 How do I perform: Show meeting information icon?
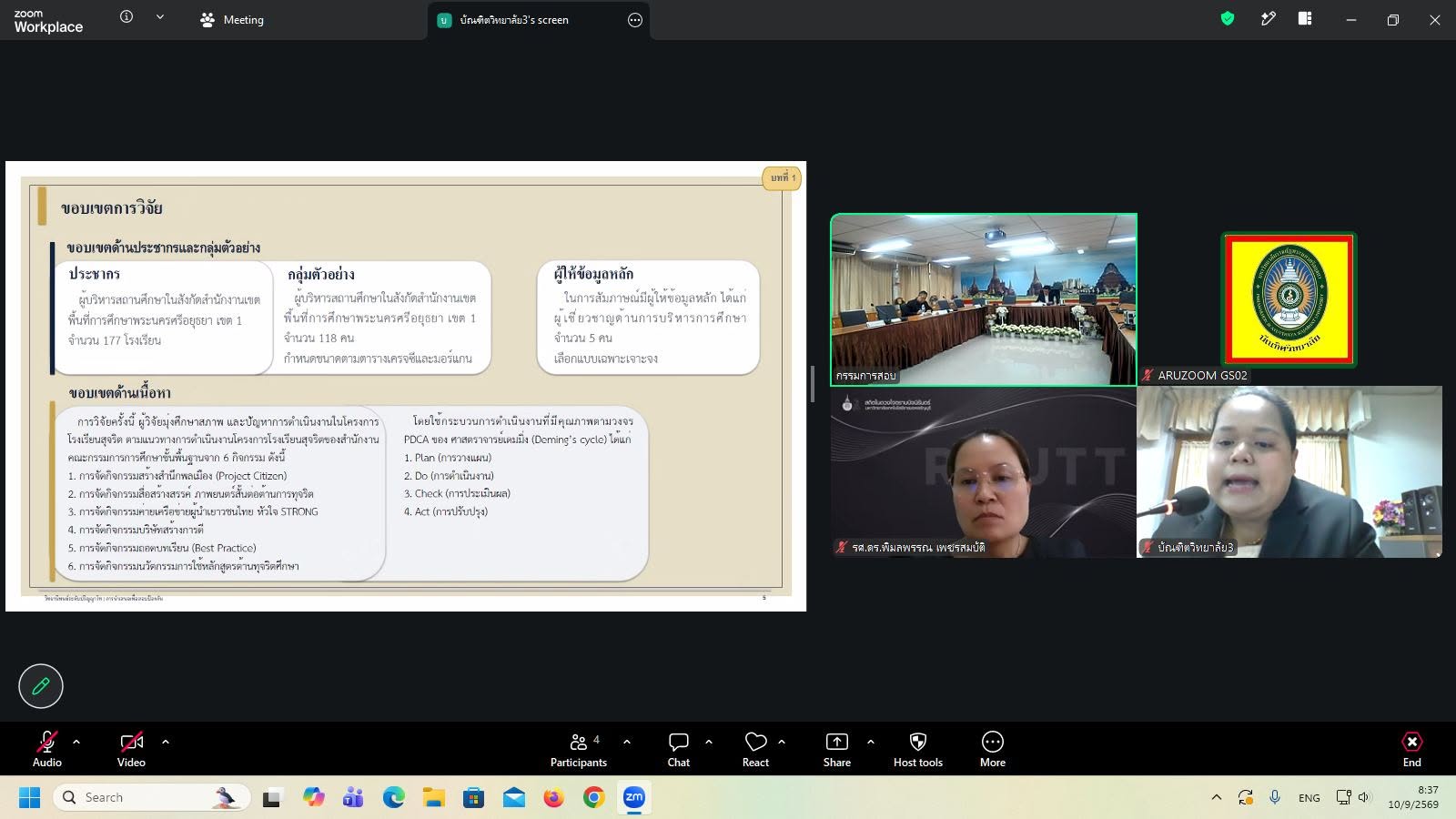pos(126,16)
